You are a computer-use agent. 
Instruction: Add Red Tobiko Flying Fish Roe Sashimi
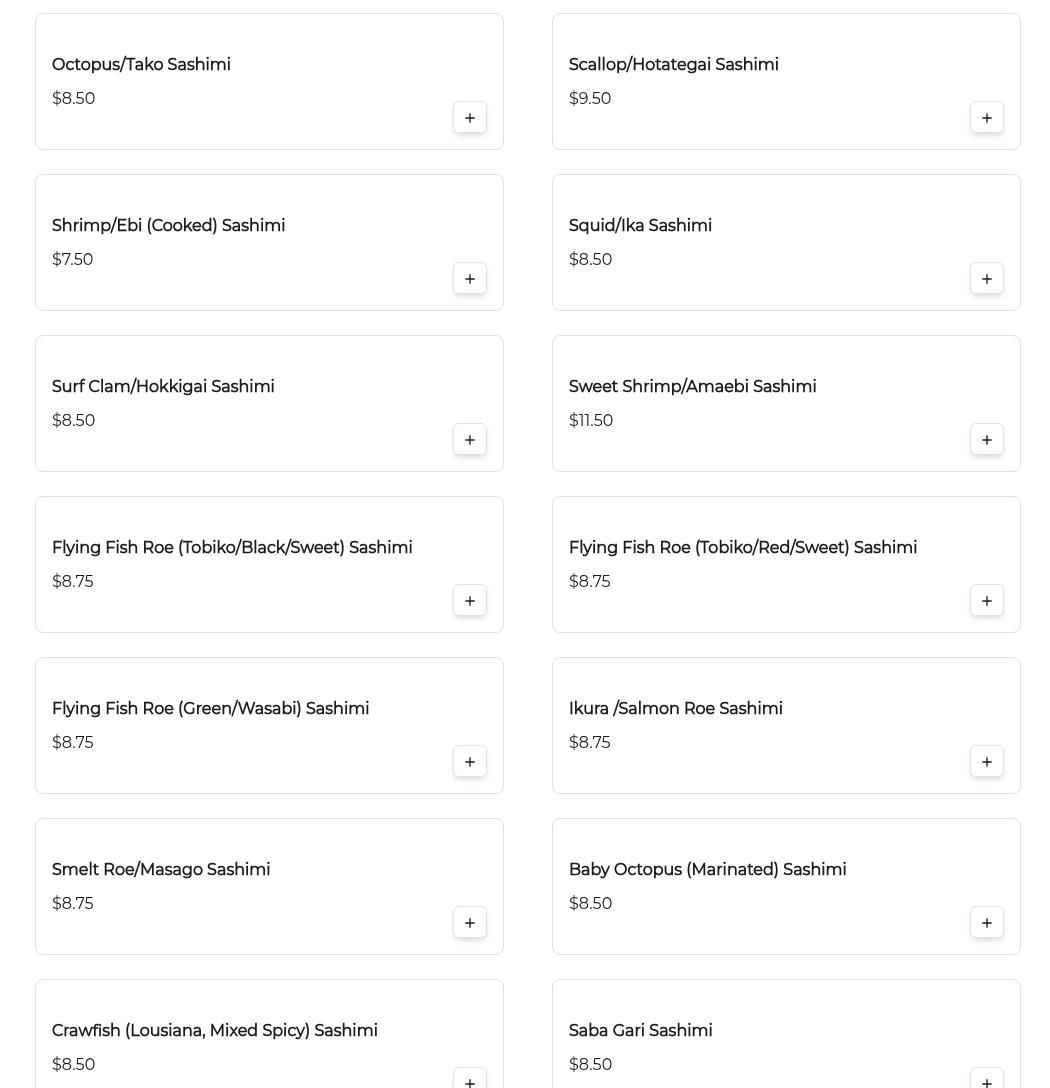tap(987, 601)
